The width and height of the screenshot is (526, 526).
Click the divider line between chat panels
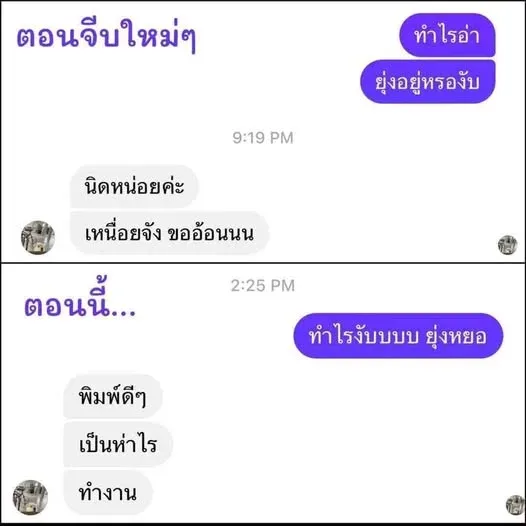(x=263, y=263)
